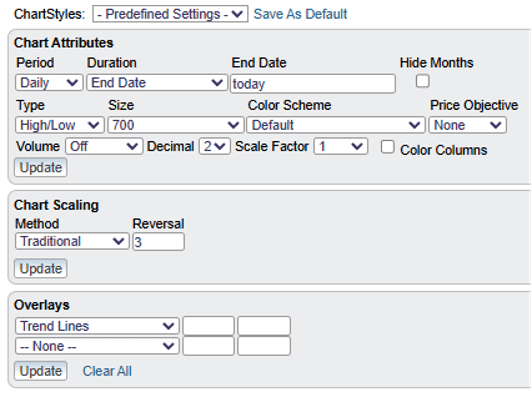The width and height of the screenshot is (532, 397).
Task: Click the first parameter box beside -- None --
Action: point(208,346)
